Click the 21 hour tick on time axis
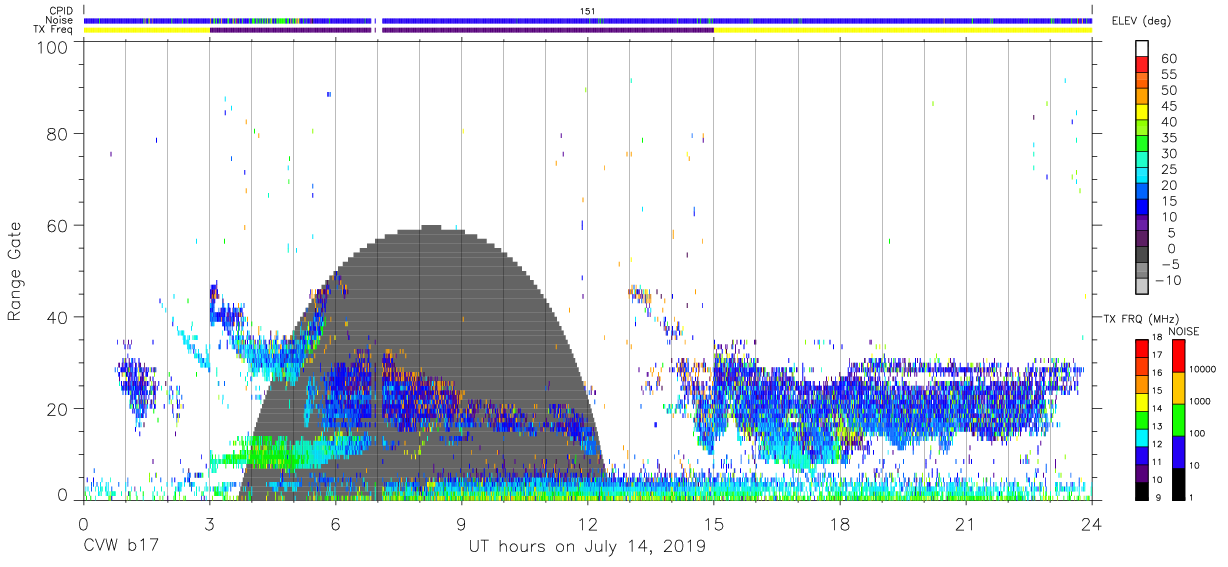Image resolution: width=1228 pixels, height=567 pixels. click(x=966, y=525)
